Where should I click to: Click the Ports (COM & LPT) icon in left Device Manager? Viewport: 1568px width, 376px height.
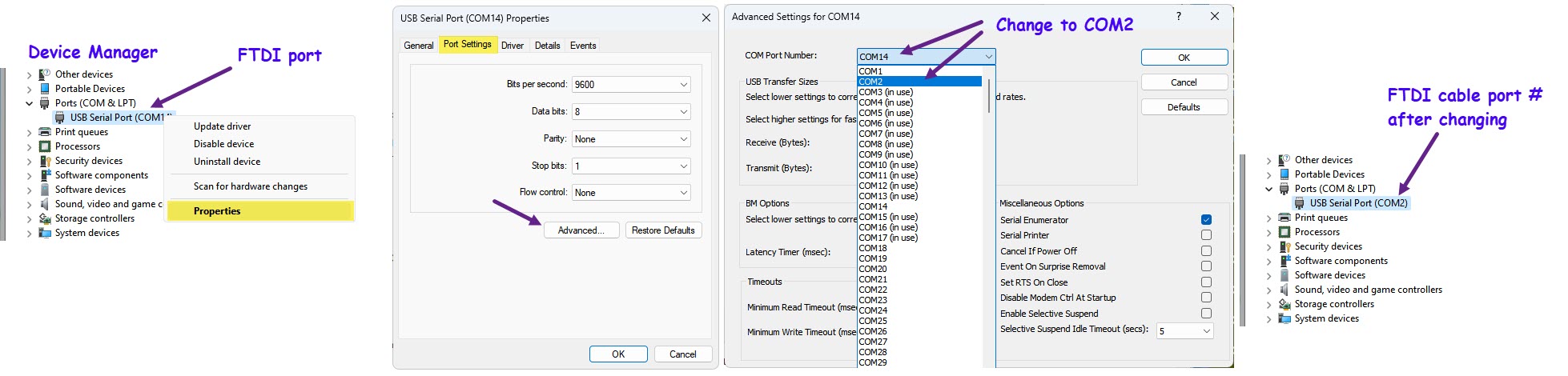point(45,103)
